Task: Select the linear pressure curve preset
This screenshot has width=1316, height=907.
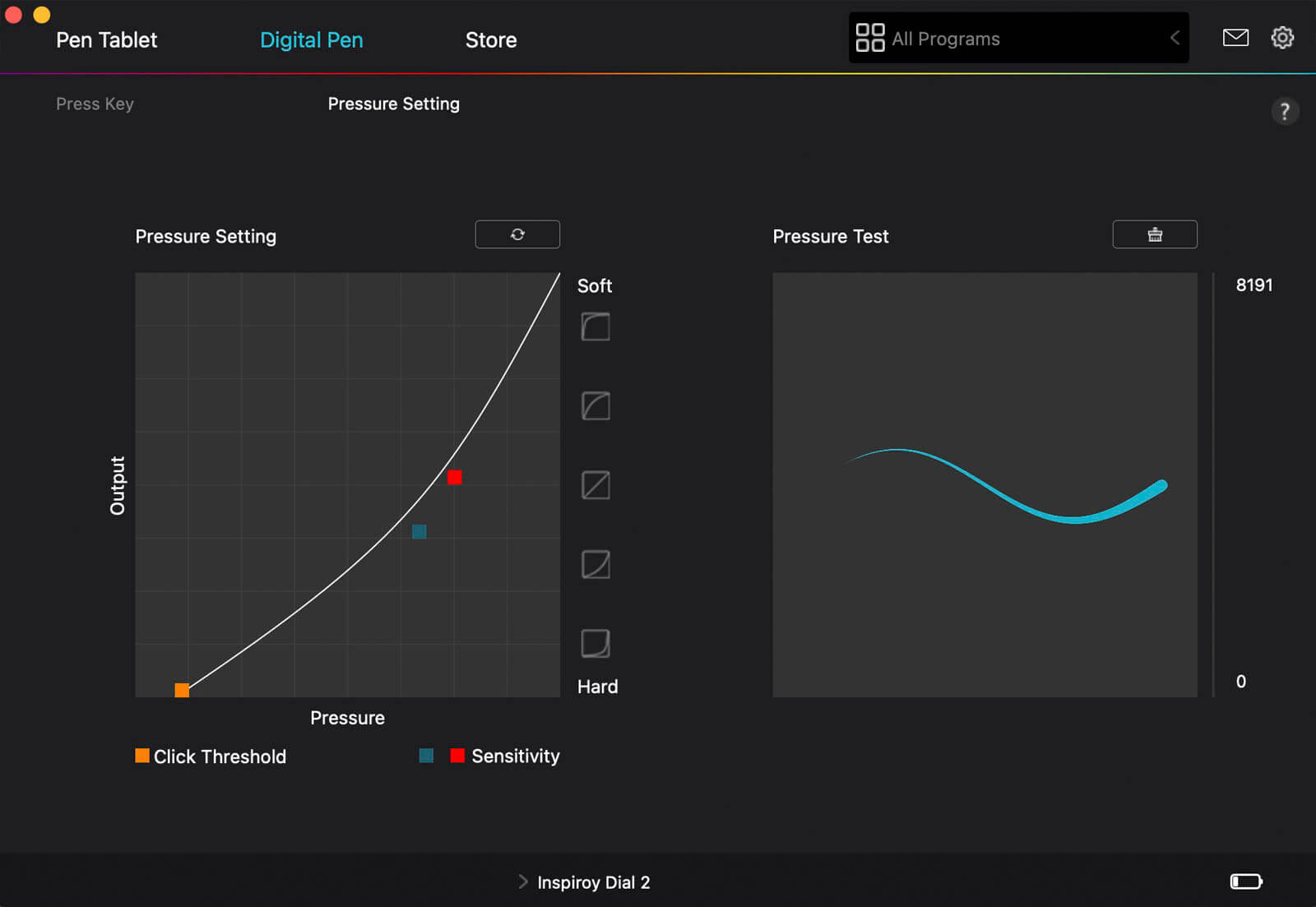Action: click(595, 485)
